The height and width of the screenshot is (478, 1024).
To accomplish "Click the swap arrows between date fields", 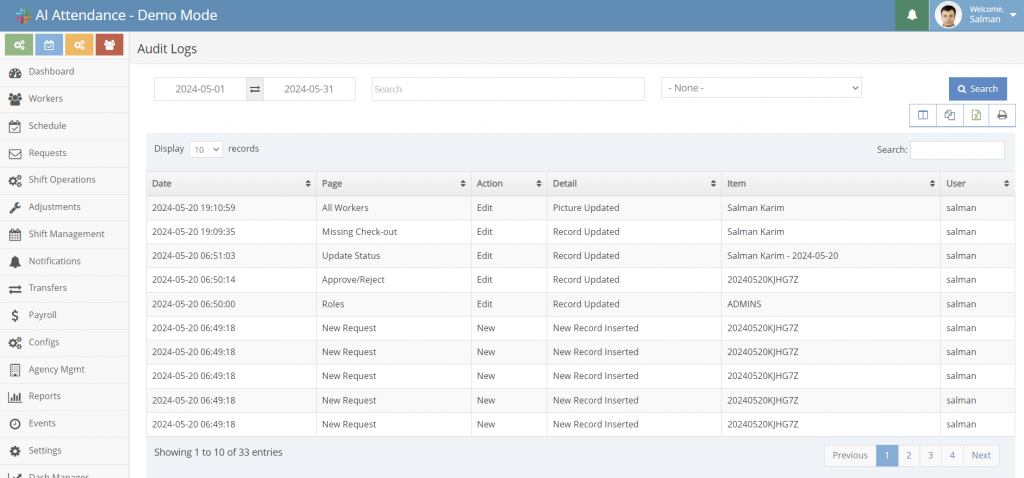I will pyautogui.click(x=255, y=89).
